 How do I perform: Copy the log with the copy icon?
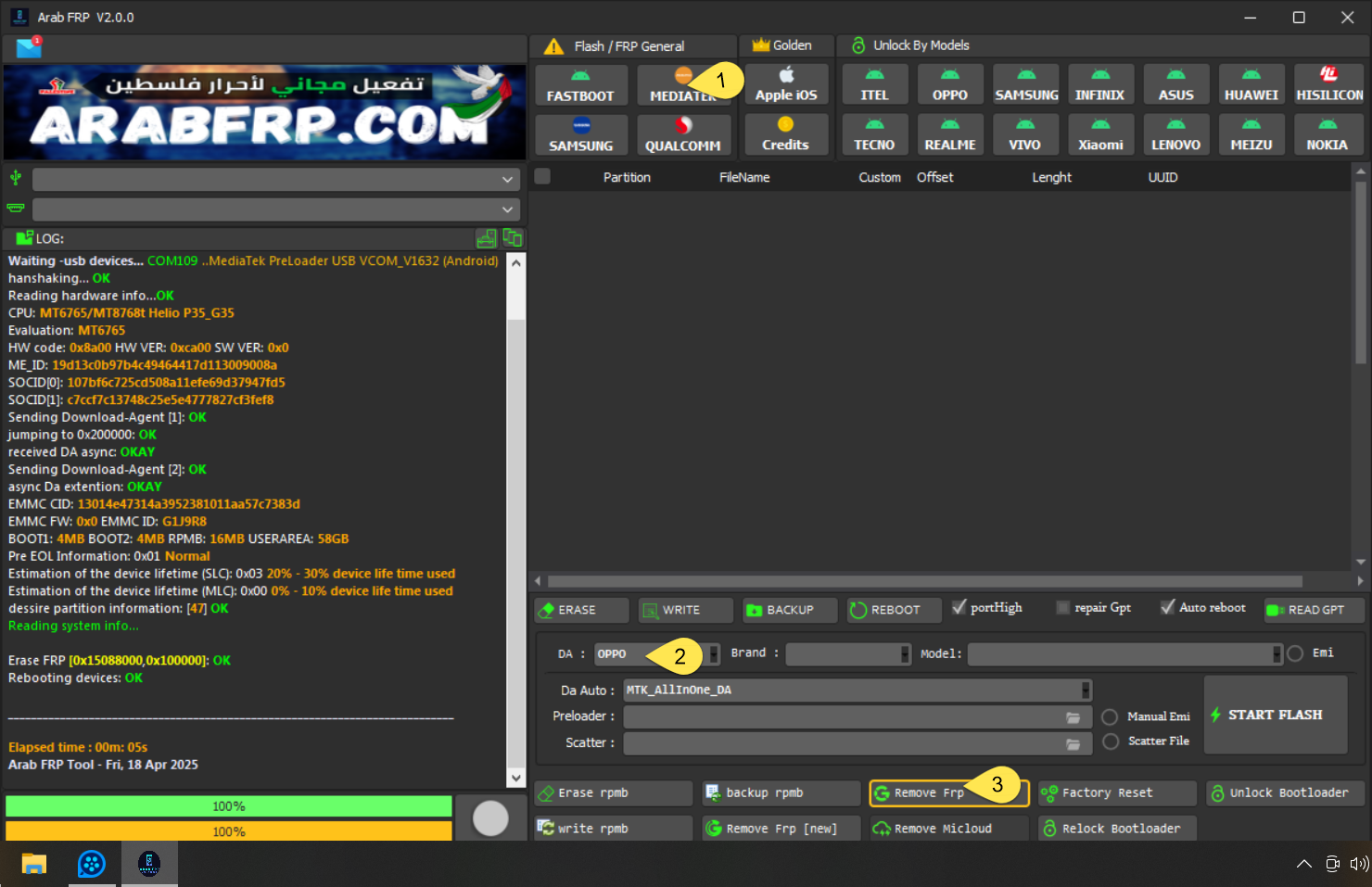(513, 238)
